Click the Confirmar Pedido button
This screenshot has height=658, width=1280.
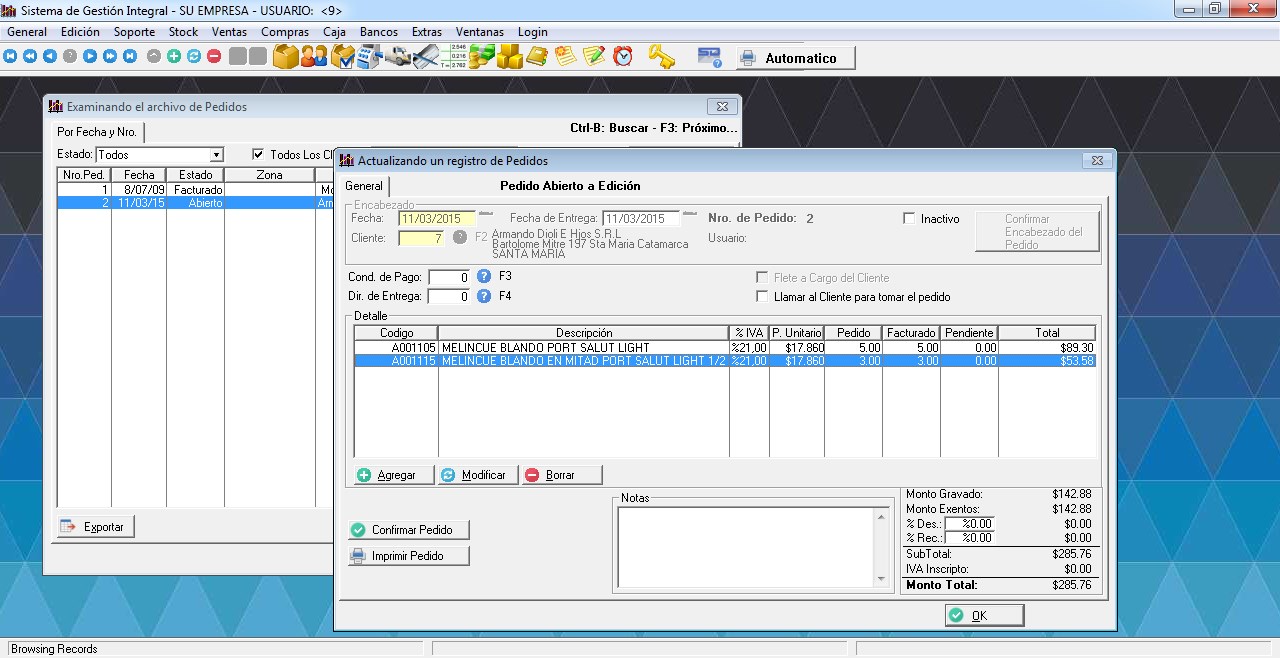(409, 530)
